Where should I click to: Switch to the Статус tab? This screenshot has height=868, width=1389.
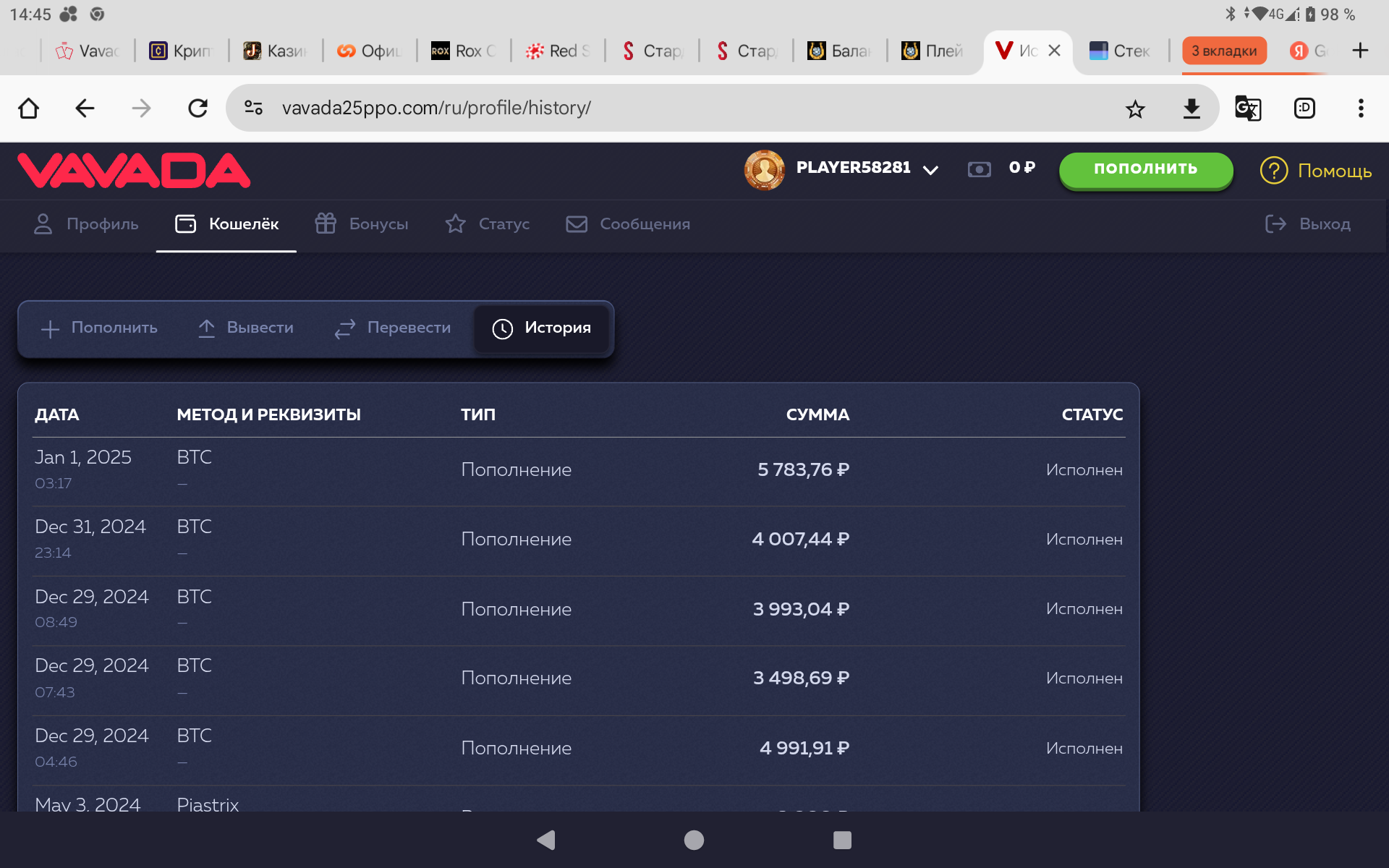pyautogui.click(x=488, y=224)
